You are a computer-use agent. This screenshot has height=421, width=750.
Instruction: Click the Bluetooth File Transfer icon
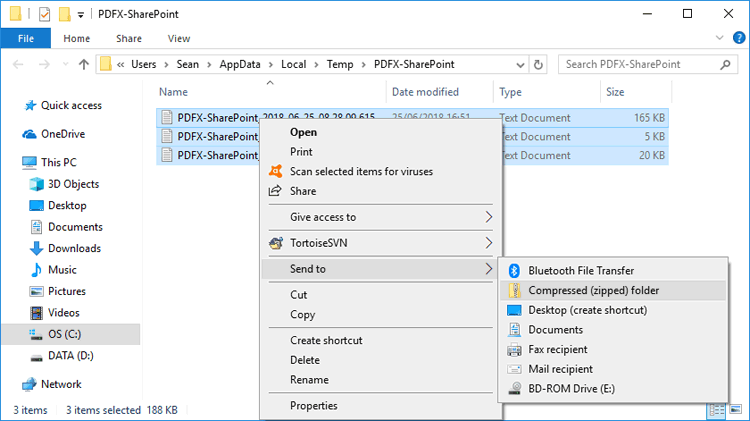[x=514, y=271]
